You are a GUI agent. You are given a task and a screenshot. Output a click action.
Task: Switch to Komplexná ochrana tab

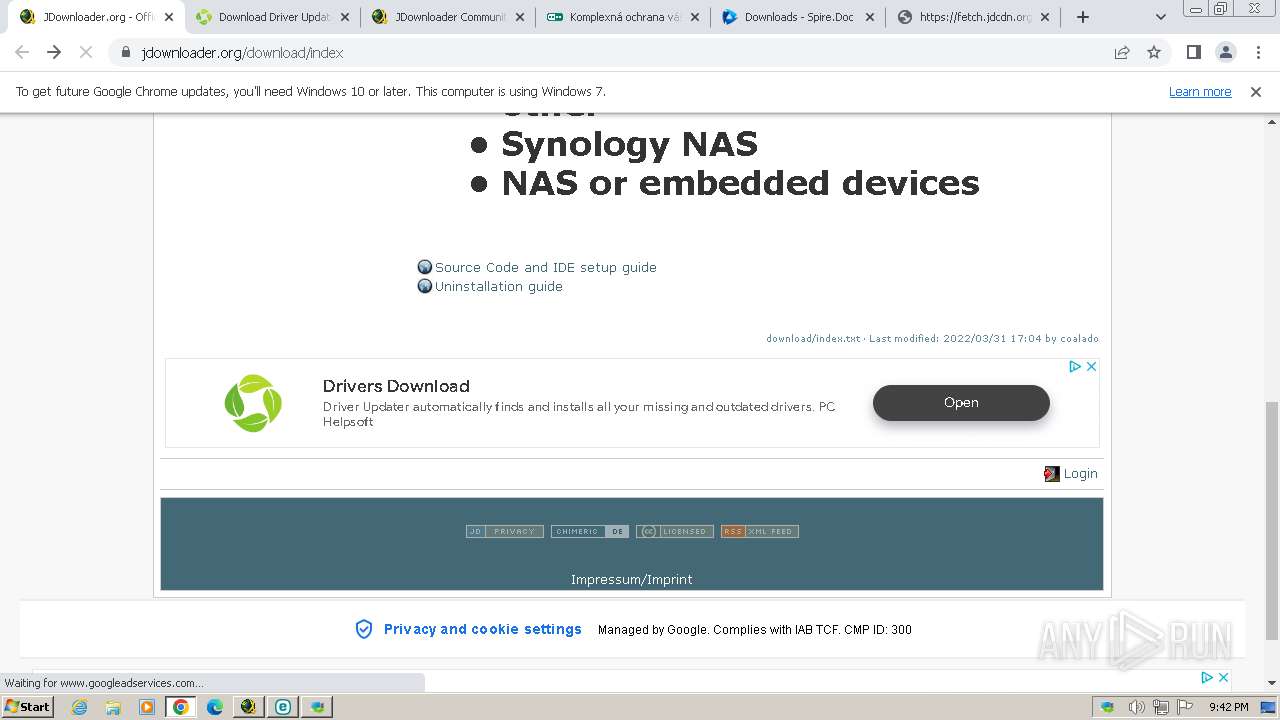(623, 17)
